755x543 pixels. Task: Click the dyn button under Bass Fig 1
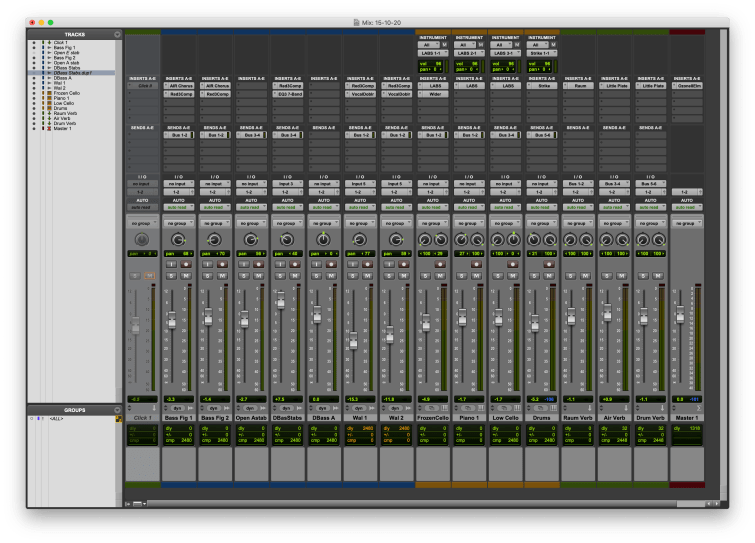tap(180, 409)
